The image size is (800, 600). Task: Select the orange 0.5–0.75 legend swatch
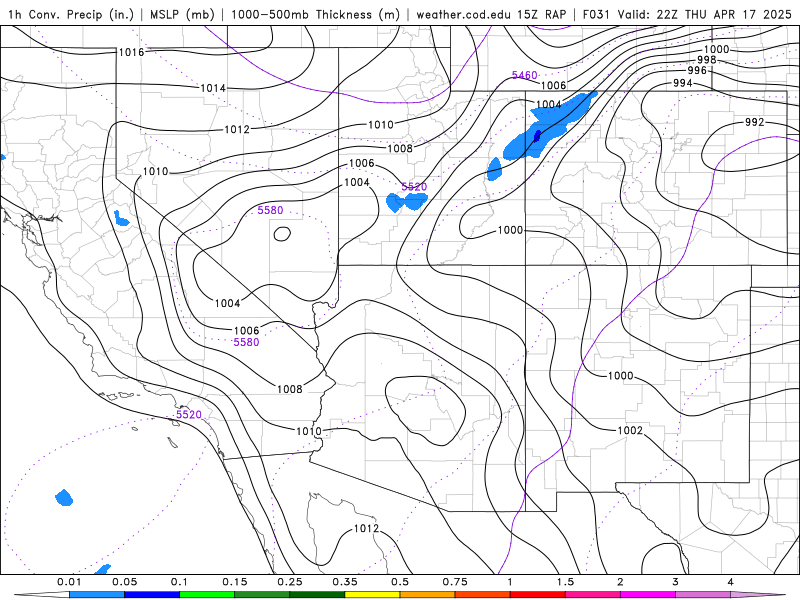tap(427, 595)
